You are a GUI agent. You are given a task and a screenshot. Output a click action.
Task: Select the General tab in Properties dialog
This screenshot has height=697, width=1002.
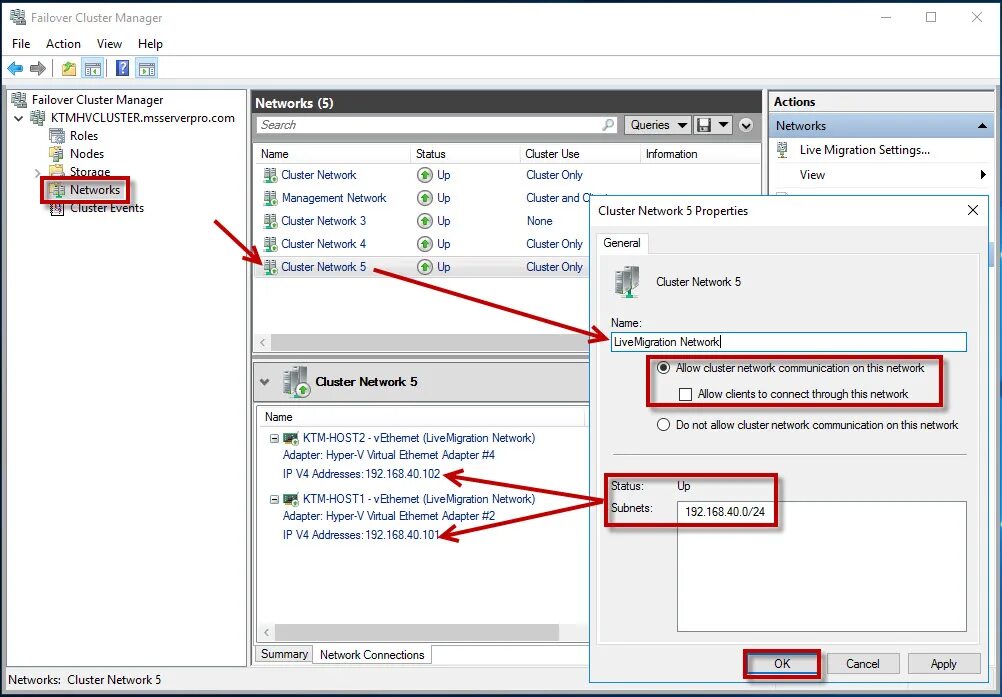tap(622, 243)
